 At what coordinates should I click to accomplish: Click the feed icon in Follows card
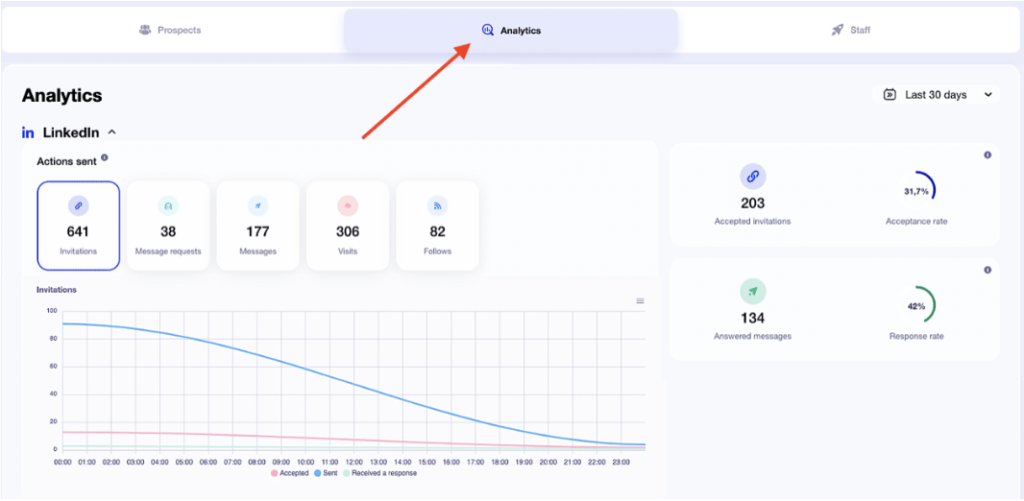pos(438,206)
